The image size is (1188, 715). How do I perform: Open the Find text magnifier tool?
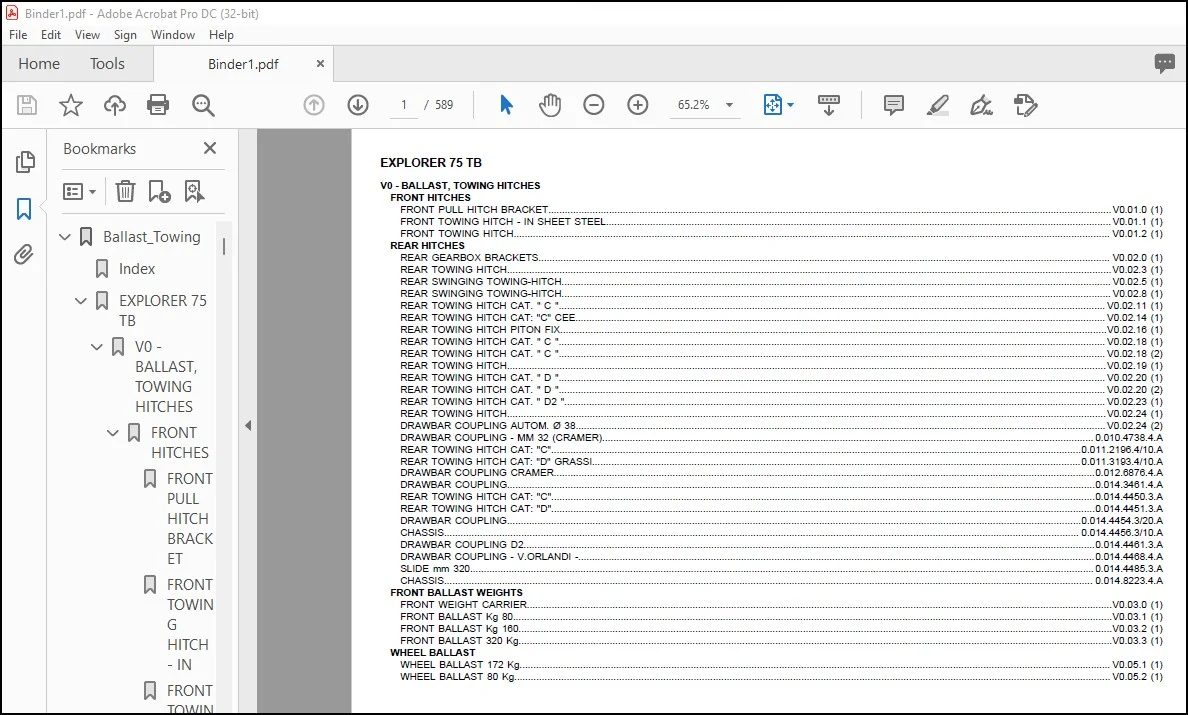point(203,105)
